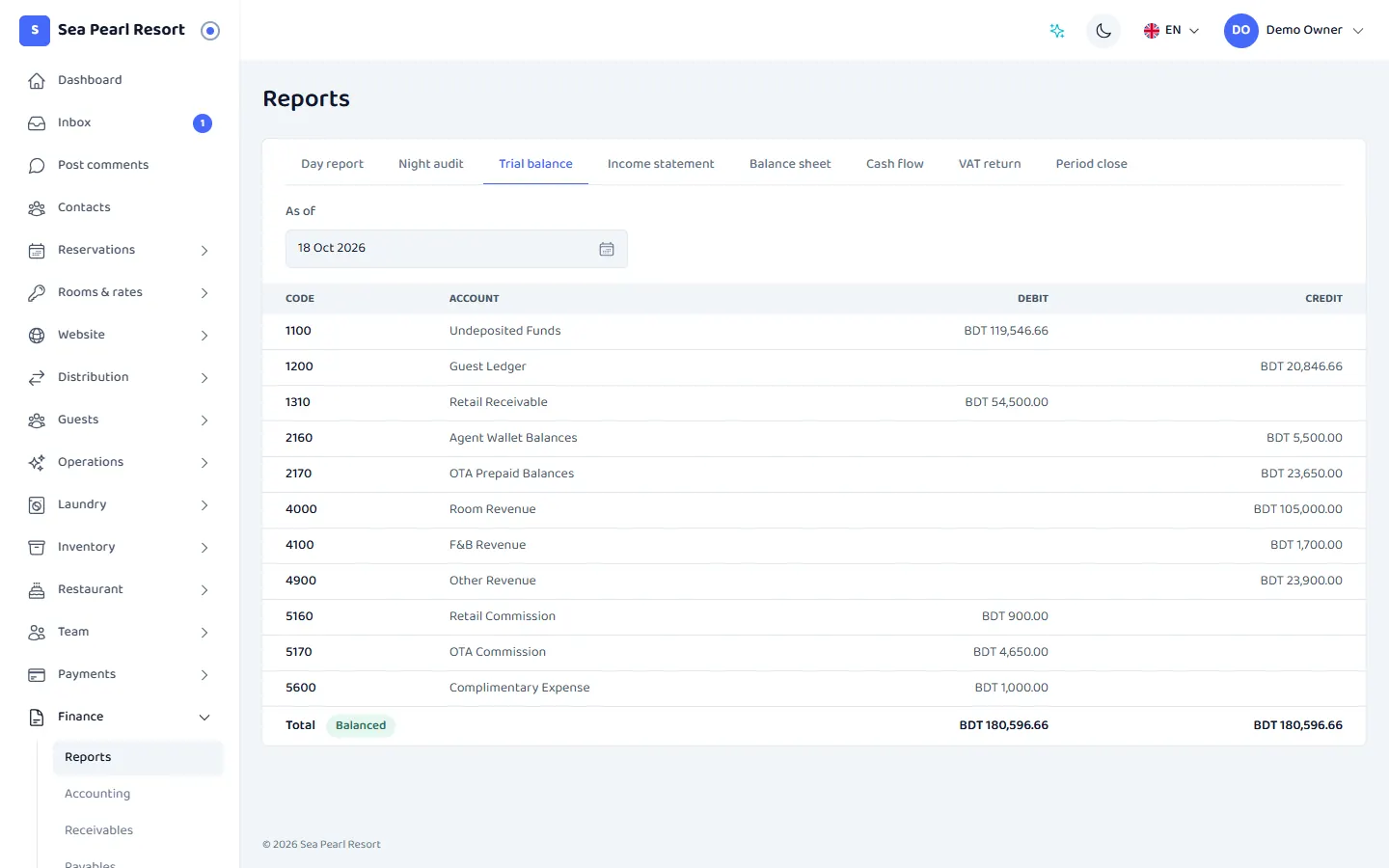Open the Inbox tray icon
Viewport: 1389px width, 868px height.
[x=37, y=122]
